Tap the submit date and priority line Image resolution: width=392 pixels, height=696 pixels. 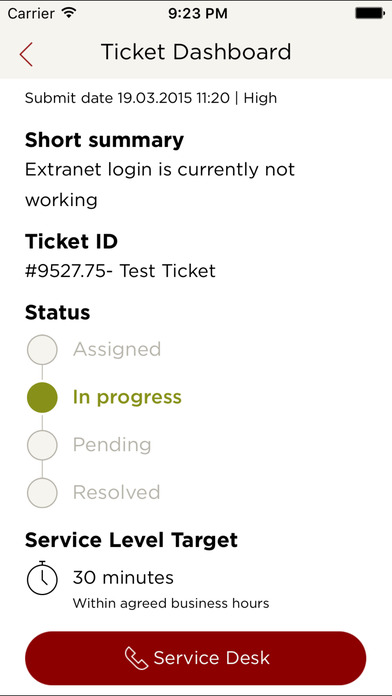(x=151, y=98)
